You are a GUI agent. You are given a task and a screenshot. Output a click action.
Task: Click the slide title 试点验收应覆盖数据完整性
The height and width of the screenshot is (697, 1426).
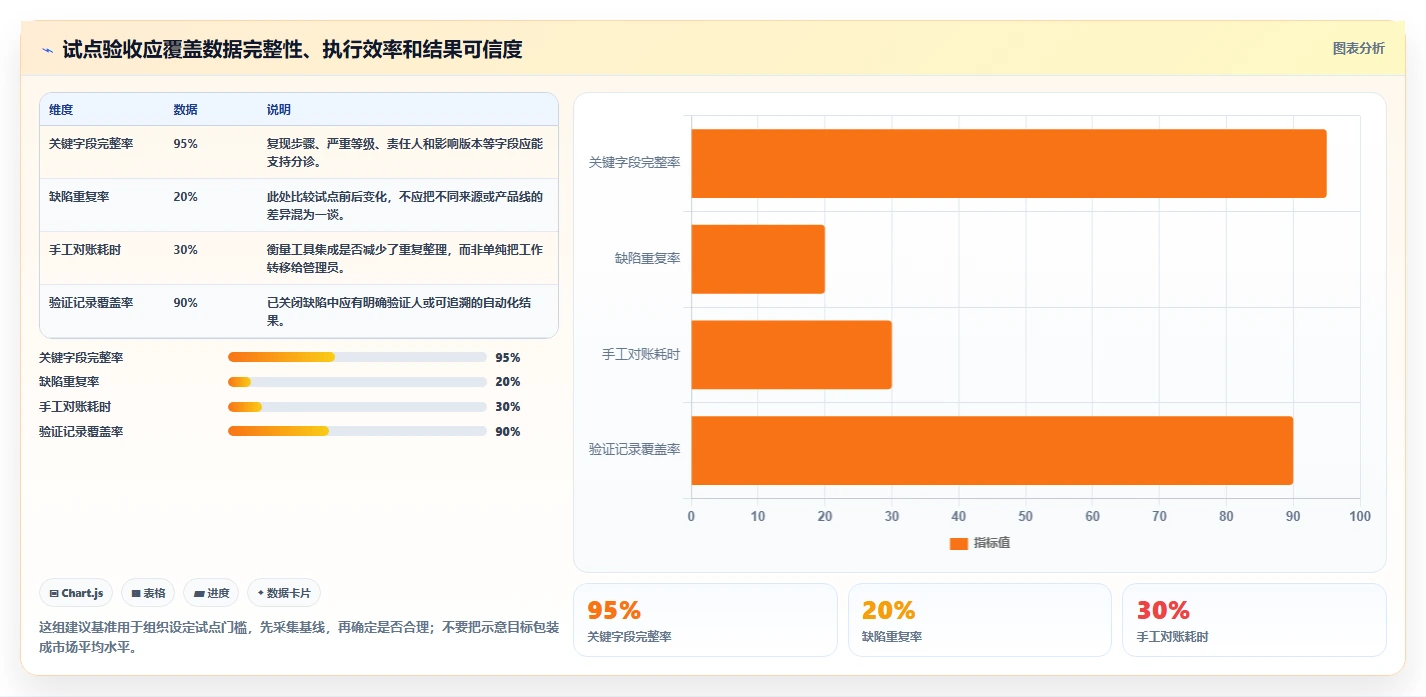pyautogui.click(x=292, y=49)
